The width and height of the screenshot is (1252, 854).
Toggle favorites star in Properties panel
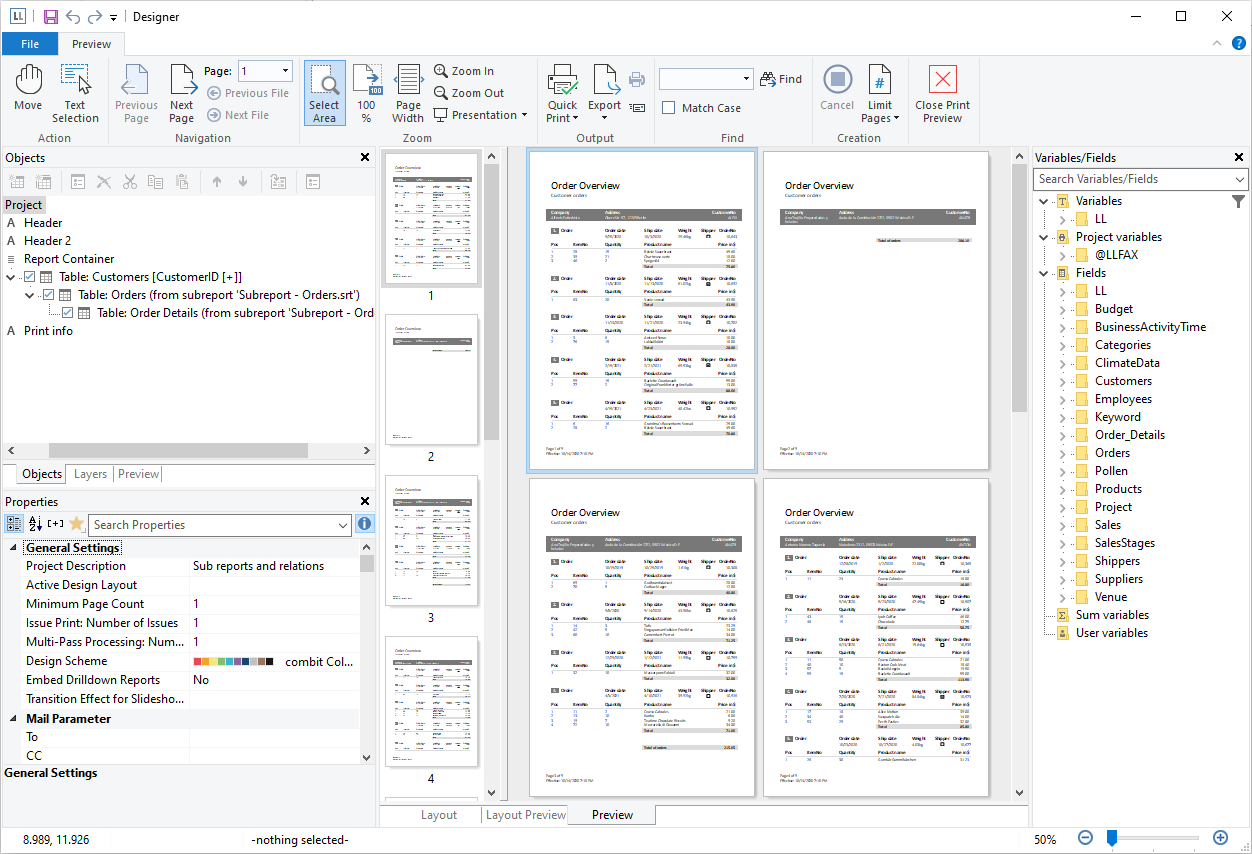[76, 524]
